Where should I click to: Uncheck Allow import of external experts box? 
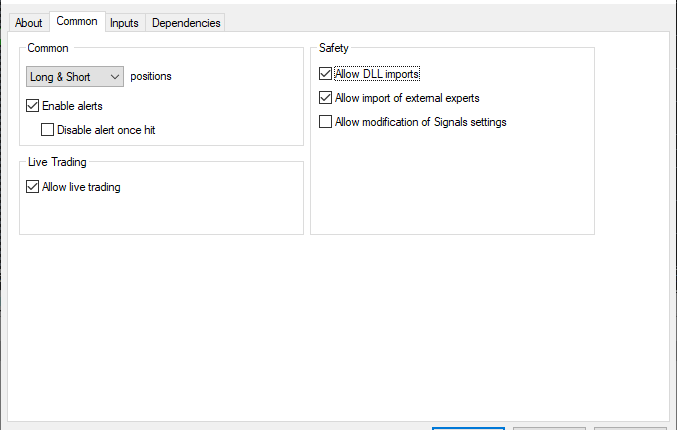coord(325,98)
